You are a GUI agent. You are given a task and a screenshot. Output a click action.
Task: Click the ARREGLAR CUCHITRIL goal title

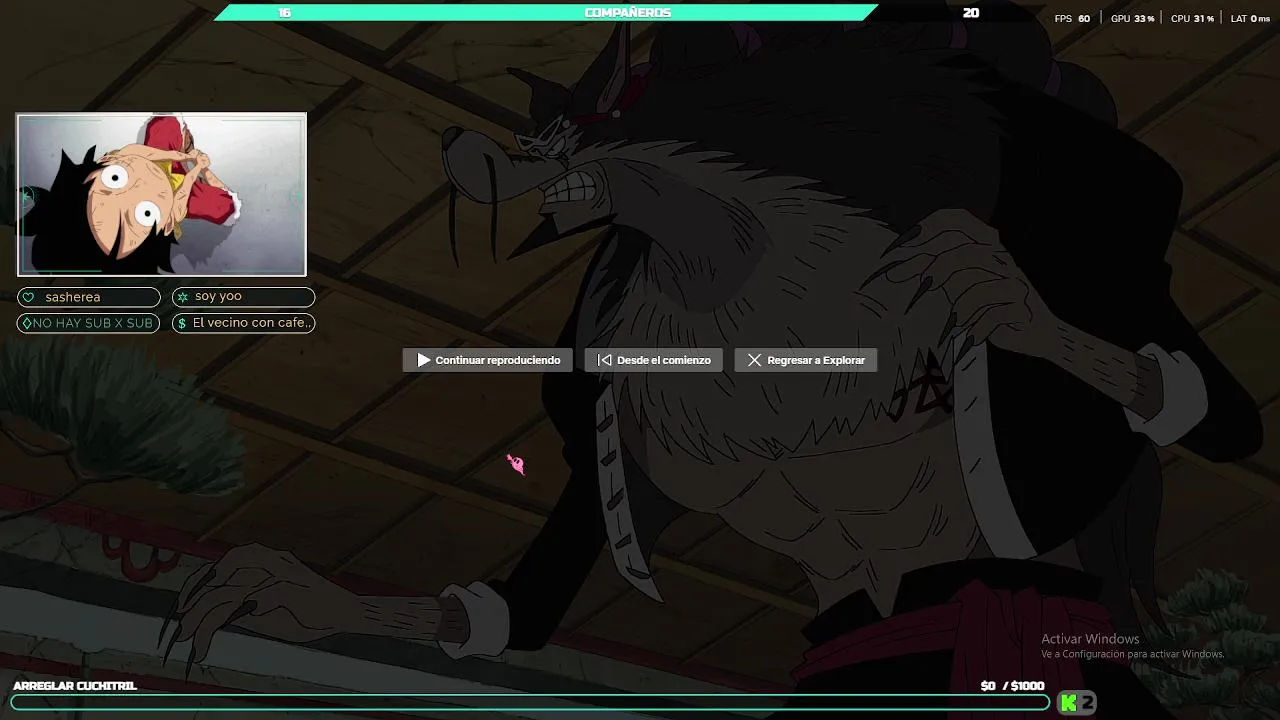click(75, 686)
